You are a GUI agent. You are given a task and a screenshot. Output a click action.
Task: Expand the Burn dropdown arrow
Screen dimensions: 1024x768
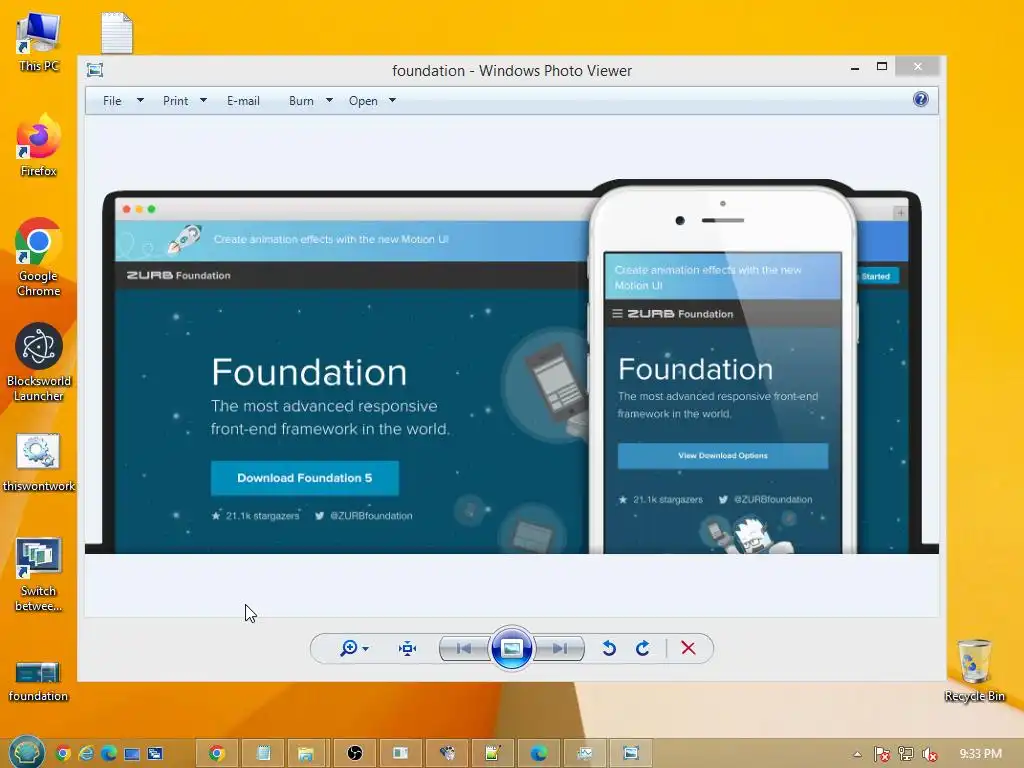tap(329, 101)
